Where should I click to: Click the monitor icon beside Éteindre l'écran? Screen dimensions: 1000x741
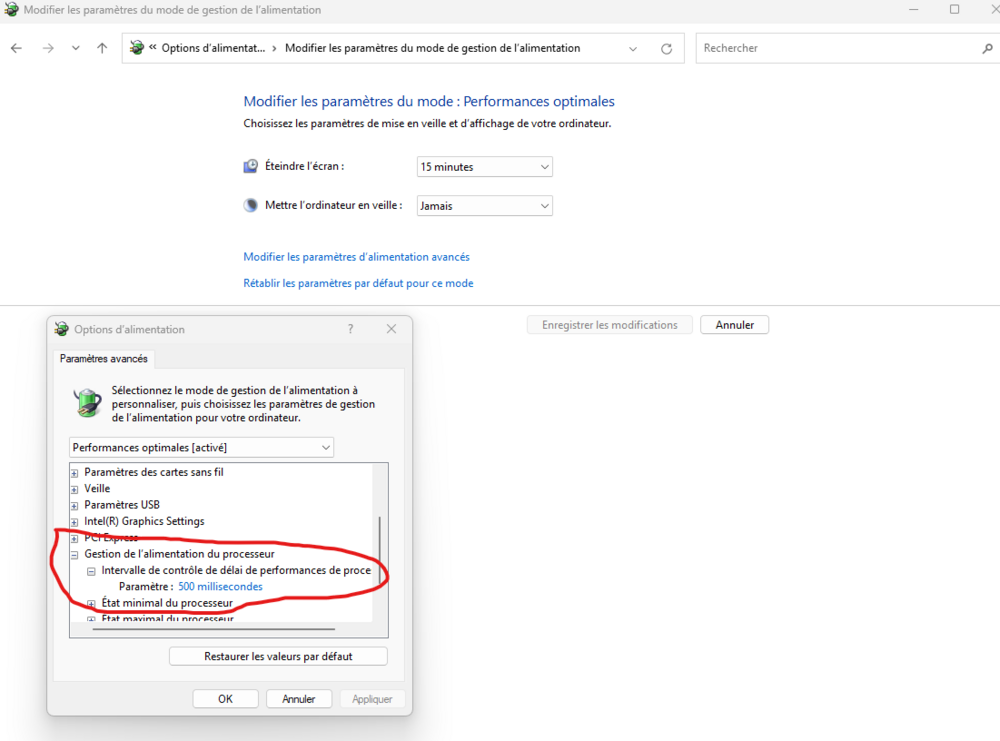point(251,166)
